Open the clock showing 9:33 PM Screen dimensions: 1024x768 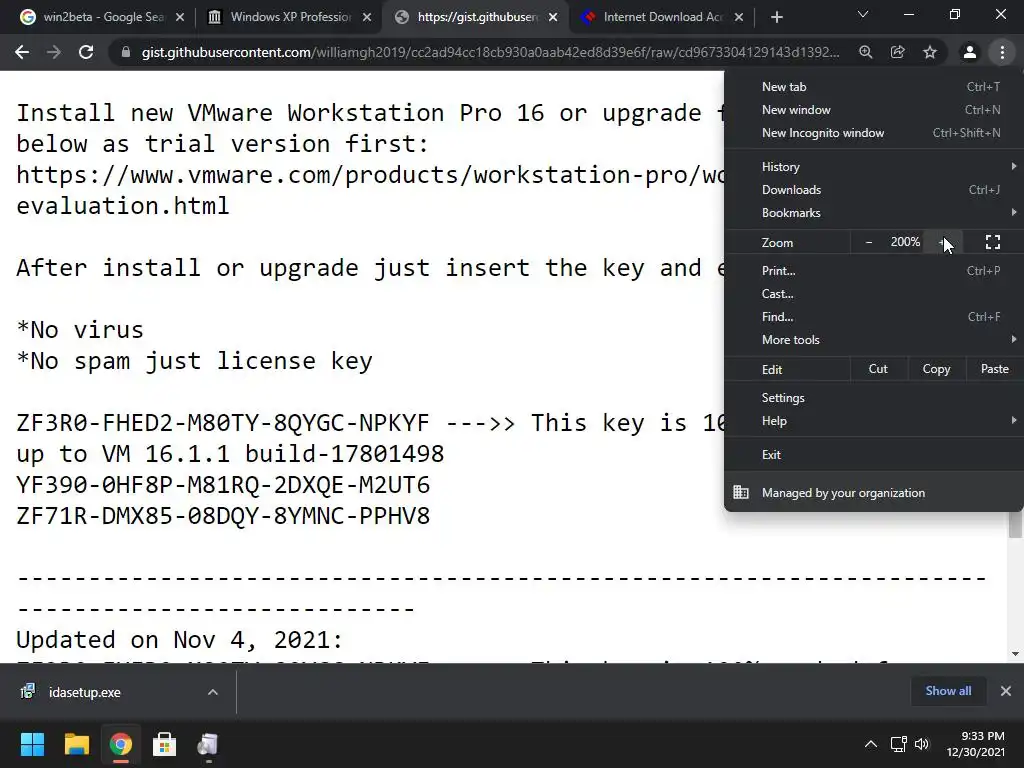[976, 744]
